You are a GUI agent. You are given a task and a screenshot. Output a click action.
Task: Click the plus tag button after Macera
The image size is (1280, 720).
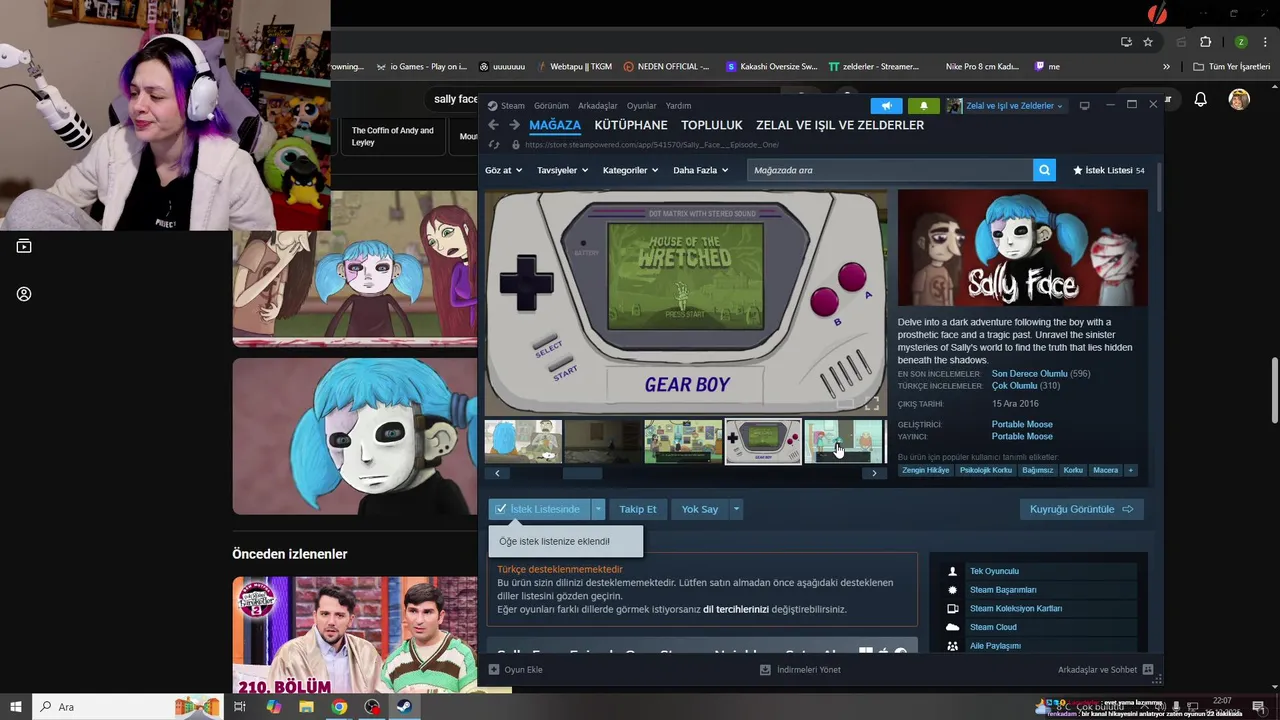(x=1131, y=470)
